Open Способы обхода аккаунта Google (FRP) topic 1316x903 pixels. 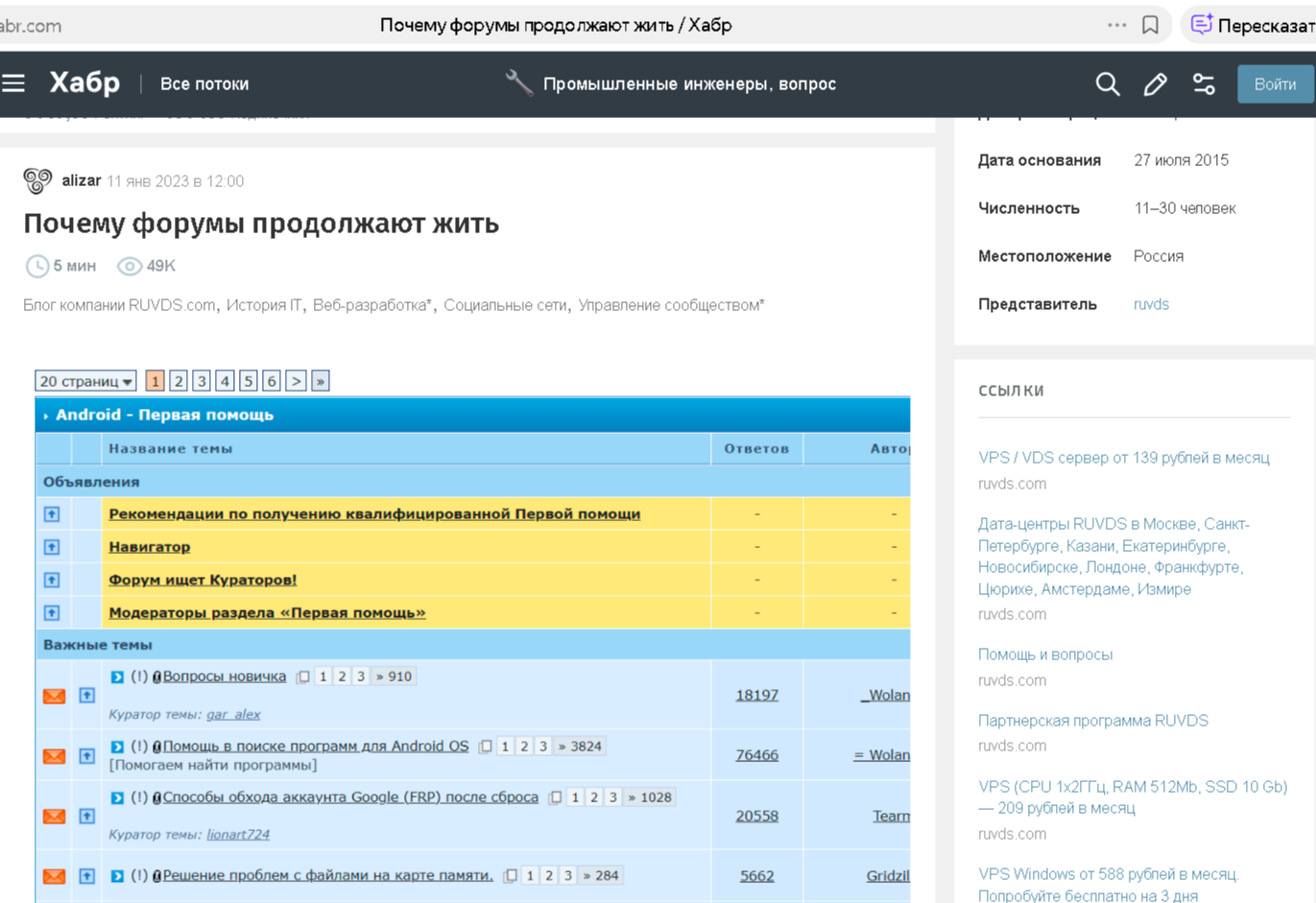coord(350,796)
